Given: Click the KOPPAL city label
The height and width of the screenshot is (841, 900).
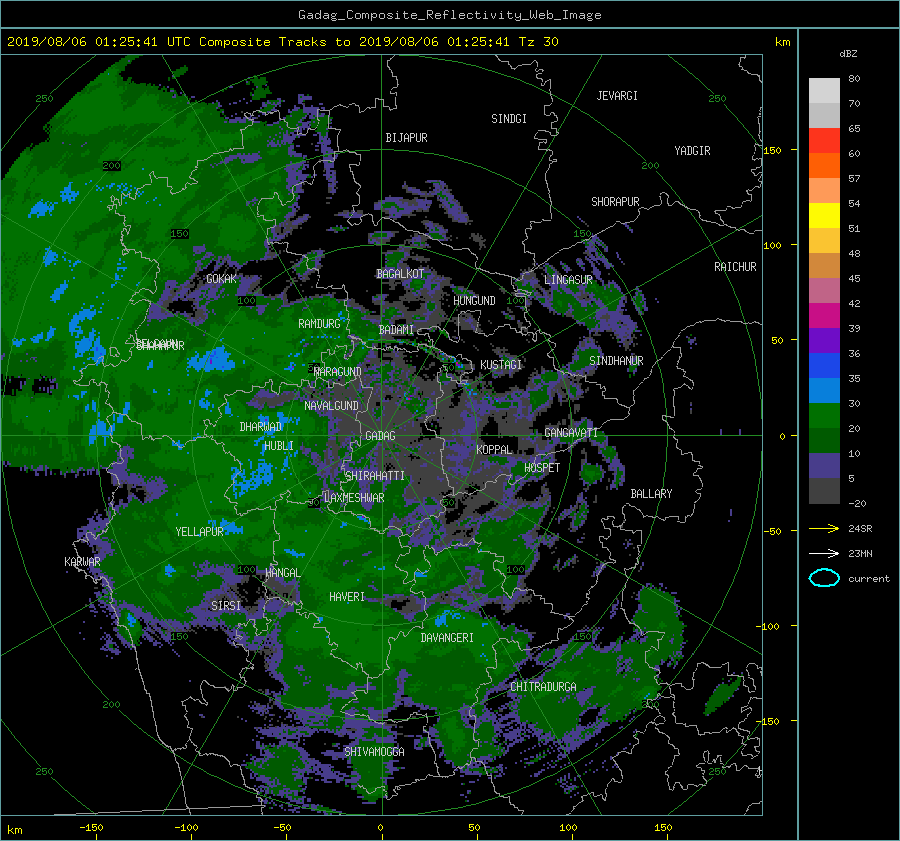Looking at the screenshot, I should pyautogui.click(x=494, y=449).
